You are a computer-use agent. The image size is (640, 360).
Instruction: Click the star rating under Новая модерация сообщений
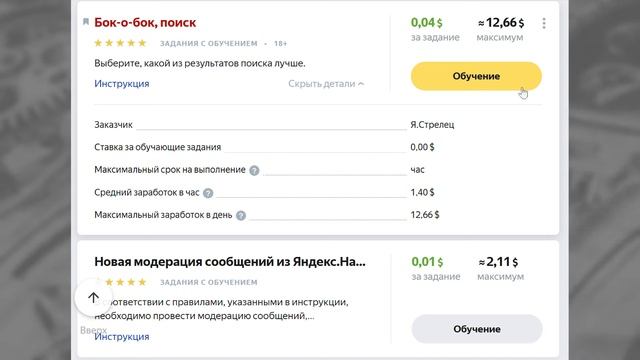(x=120, y=282)
